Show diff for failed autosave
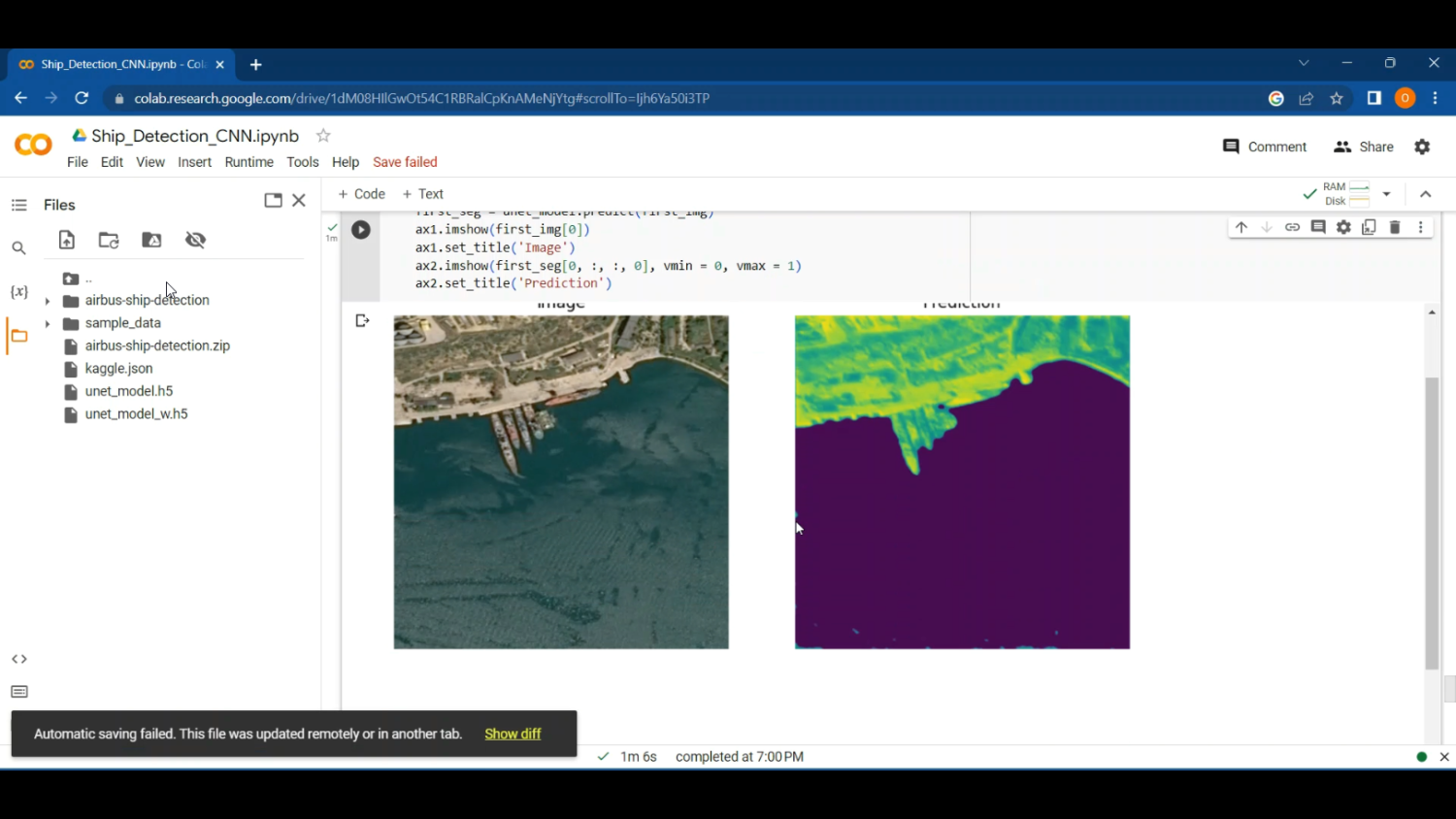Screen dimensions: 1456x819 pos(512,734)
